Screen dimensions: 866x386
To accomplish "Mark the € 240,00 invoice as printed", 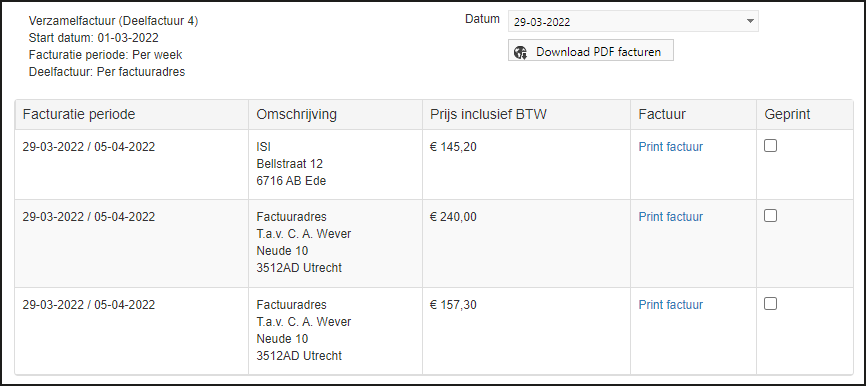I will pos(770,216).
